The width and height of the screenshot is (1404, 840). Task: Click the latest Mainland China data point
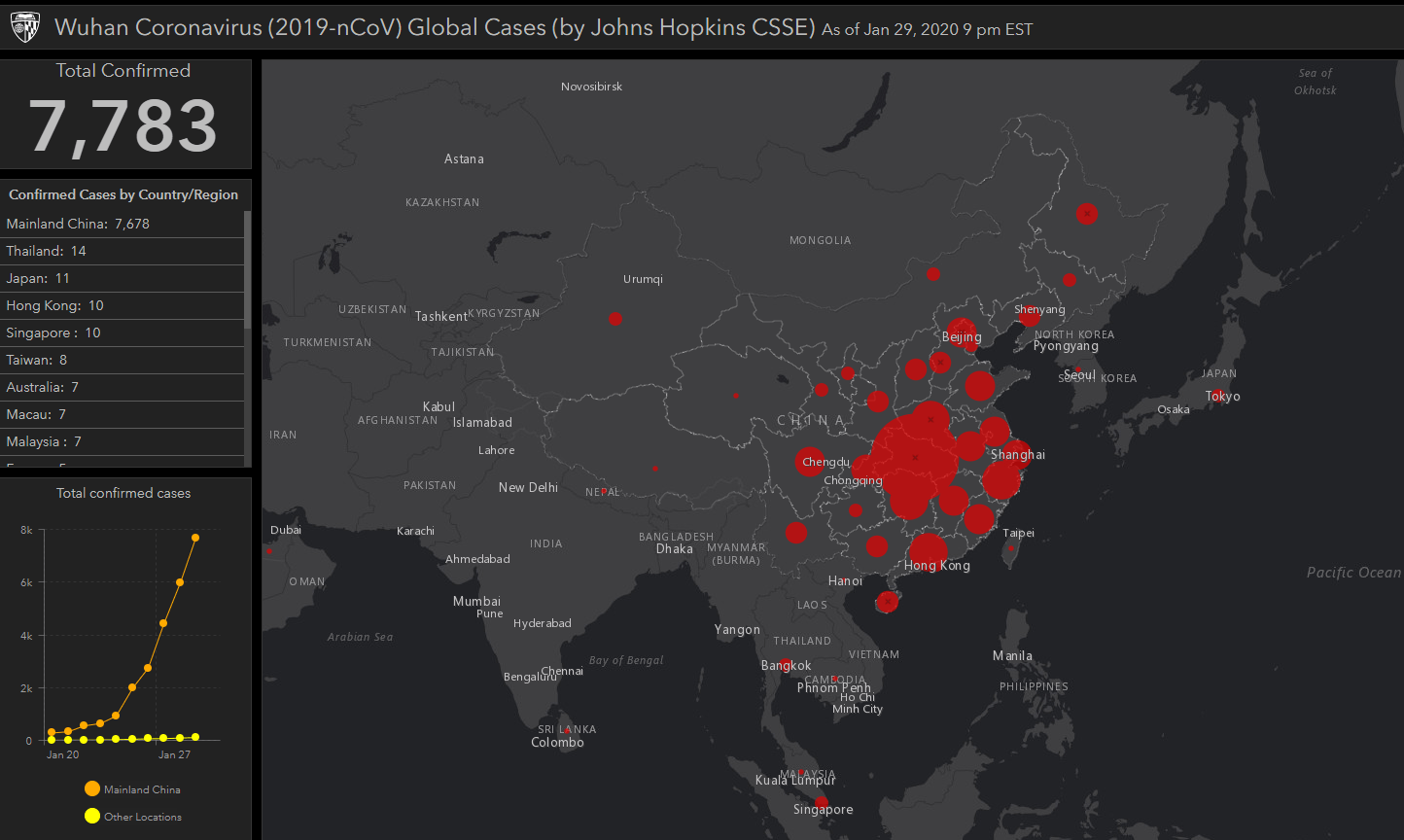(x=195, y=538)
